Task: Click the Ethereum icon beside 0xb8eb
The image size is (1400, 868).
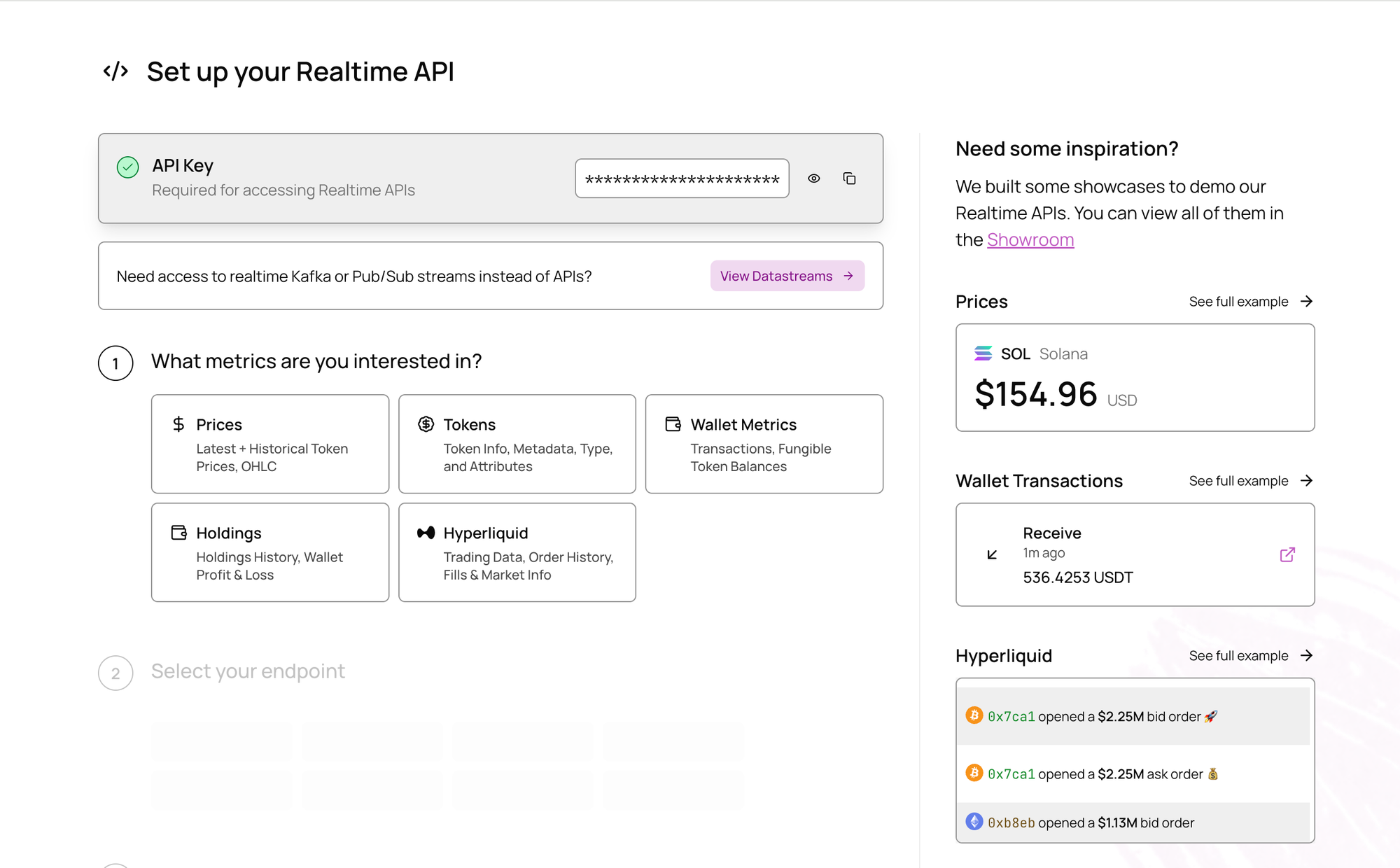Action: pos(974,821)
